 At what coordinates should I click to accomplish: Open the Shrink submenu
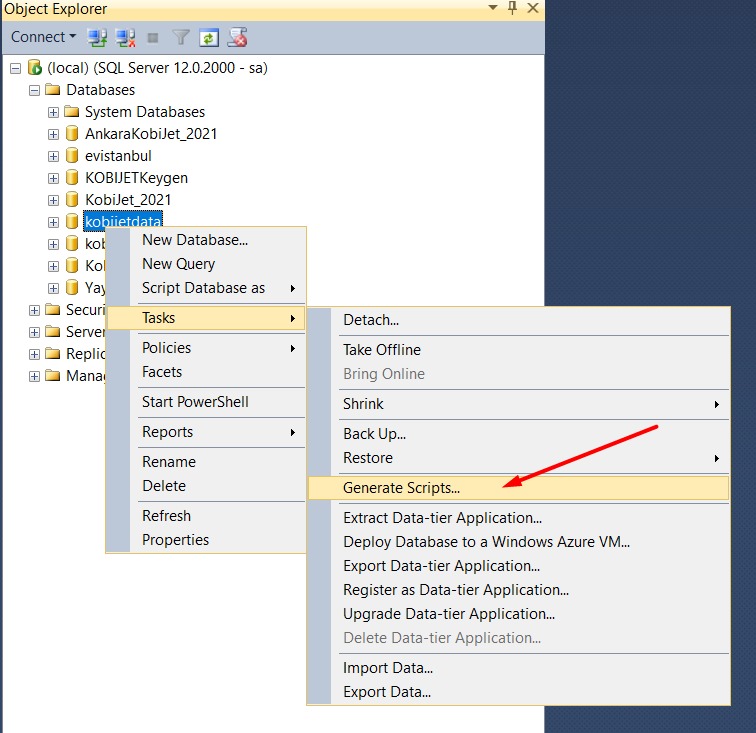(518, 404)
